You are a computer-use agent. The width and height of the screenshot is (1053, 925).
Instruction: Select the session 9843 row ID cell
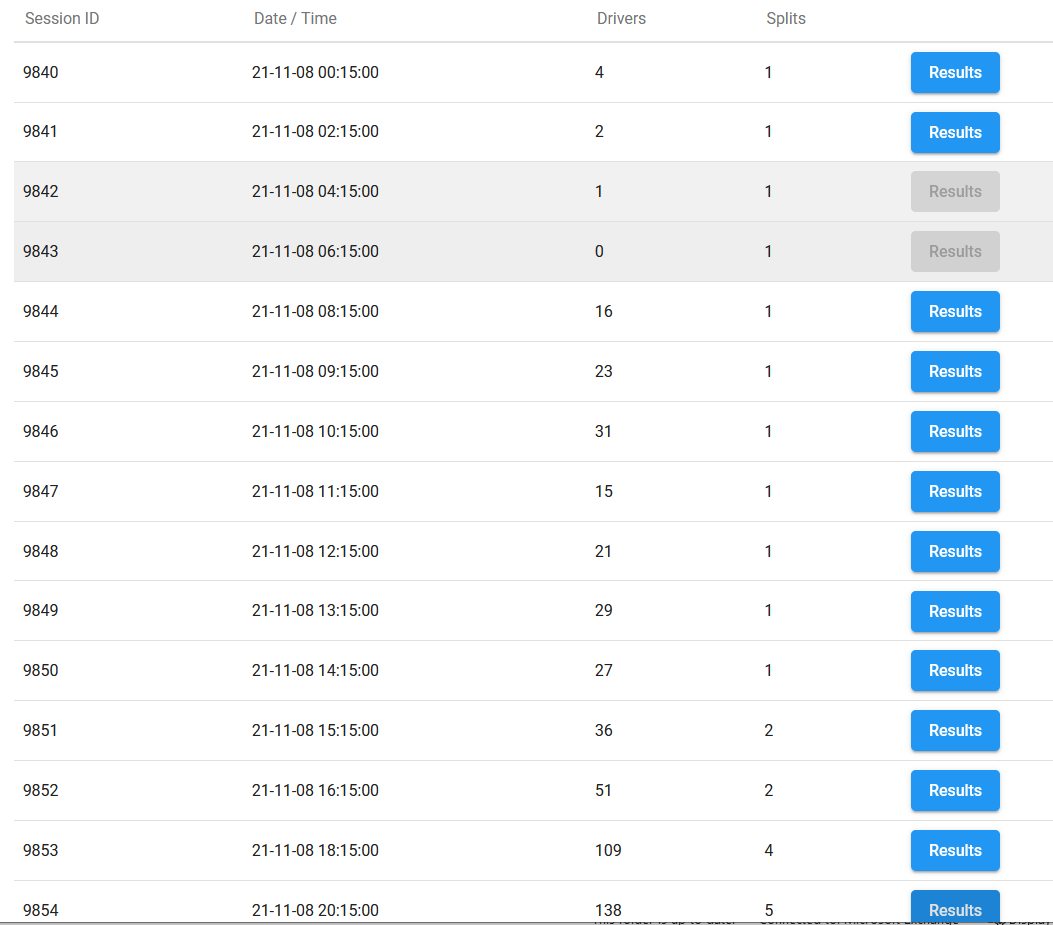pyautogui.click(x=41, y=252)
